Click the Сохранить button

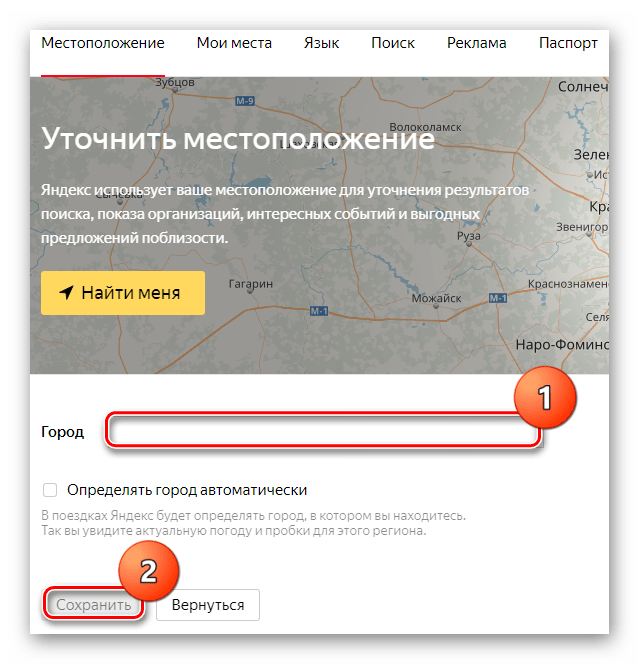click(x=93, y=605)
